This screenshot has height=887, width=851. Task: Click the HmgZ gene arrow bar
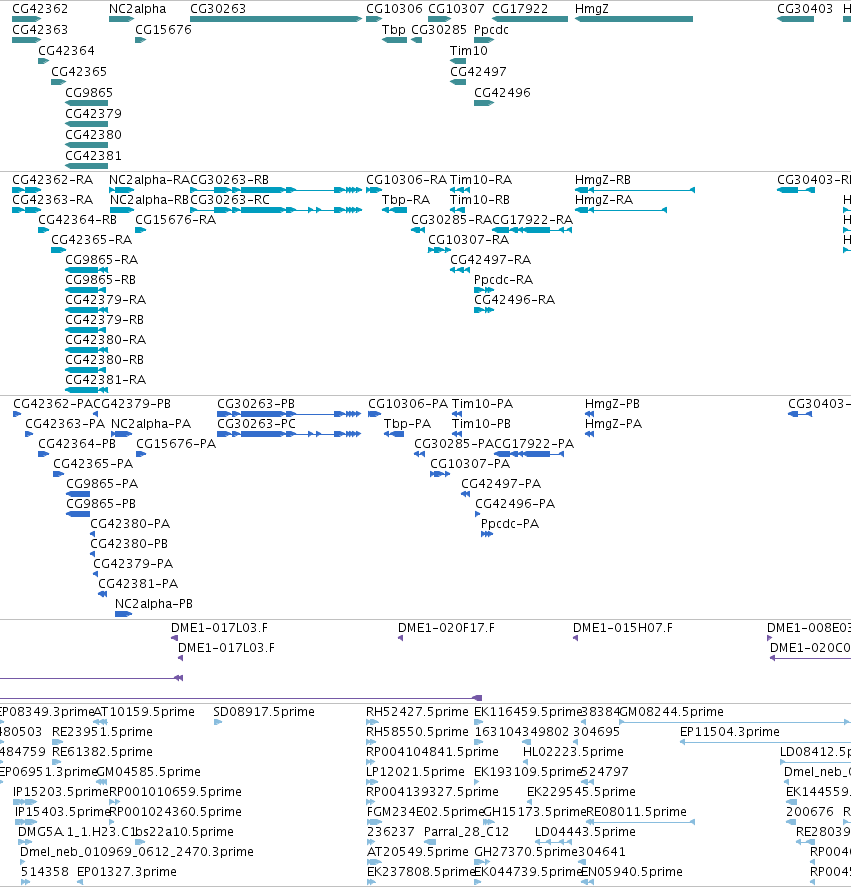tap(634, 19)
